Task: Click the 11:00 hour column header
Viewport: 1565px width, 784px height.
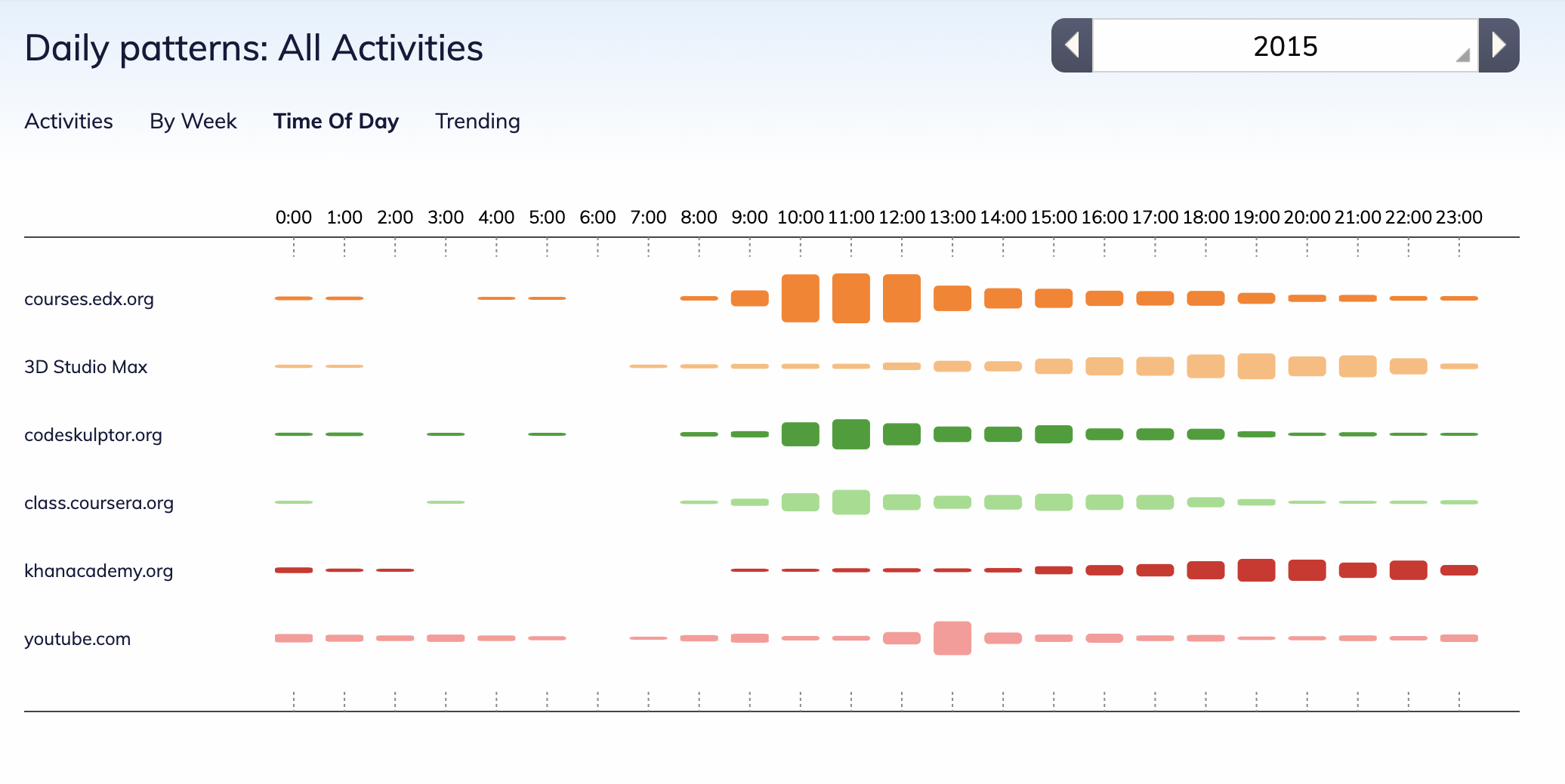Action: (851, 218)
